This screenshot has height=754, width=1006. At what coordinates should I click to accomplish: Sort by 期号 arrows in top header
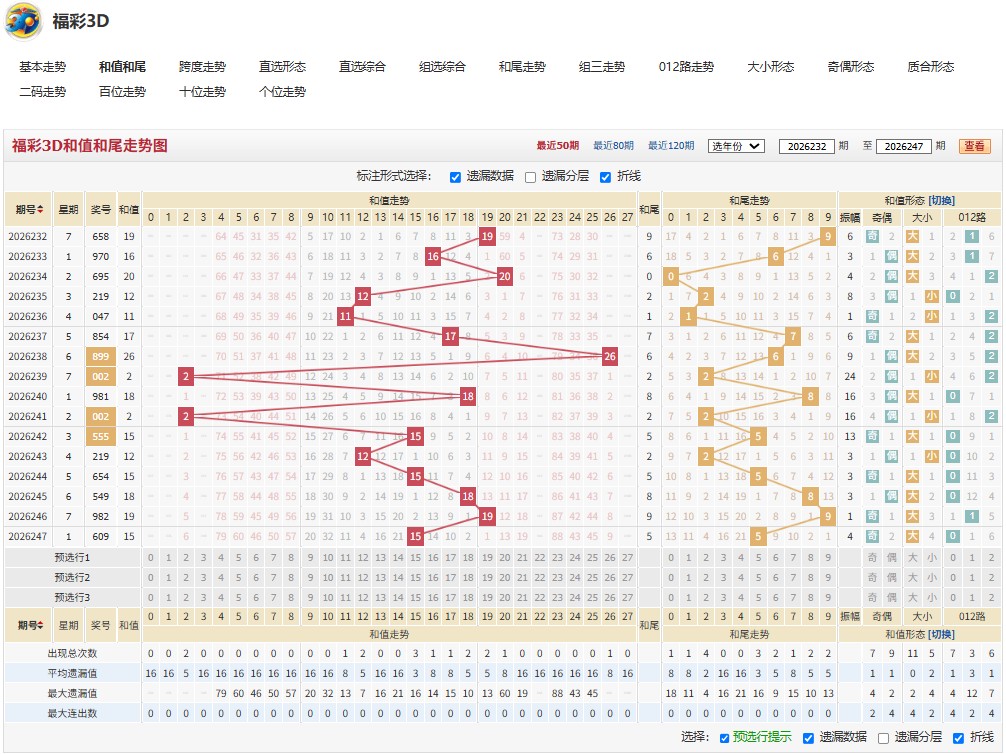click(x=40, y=210)
